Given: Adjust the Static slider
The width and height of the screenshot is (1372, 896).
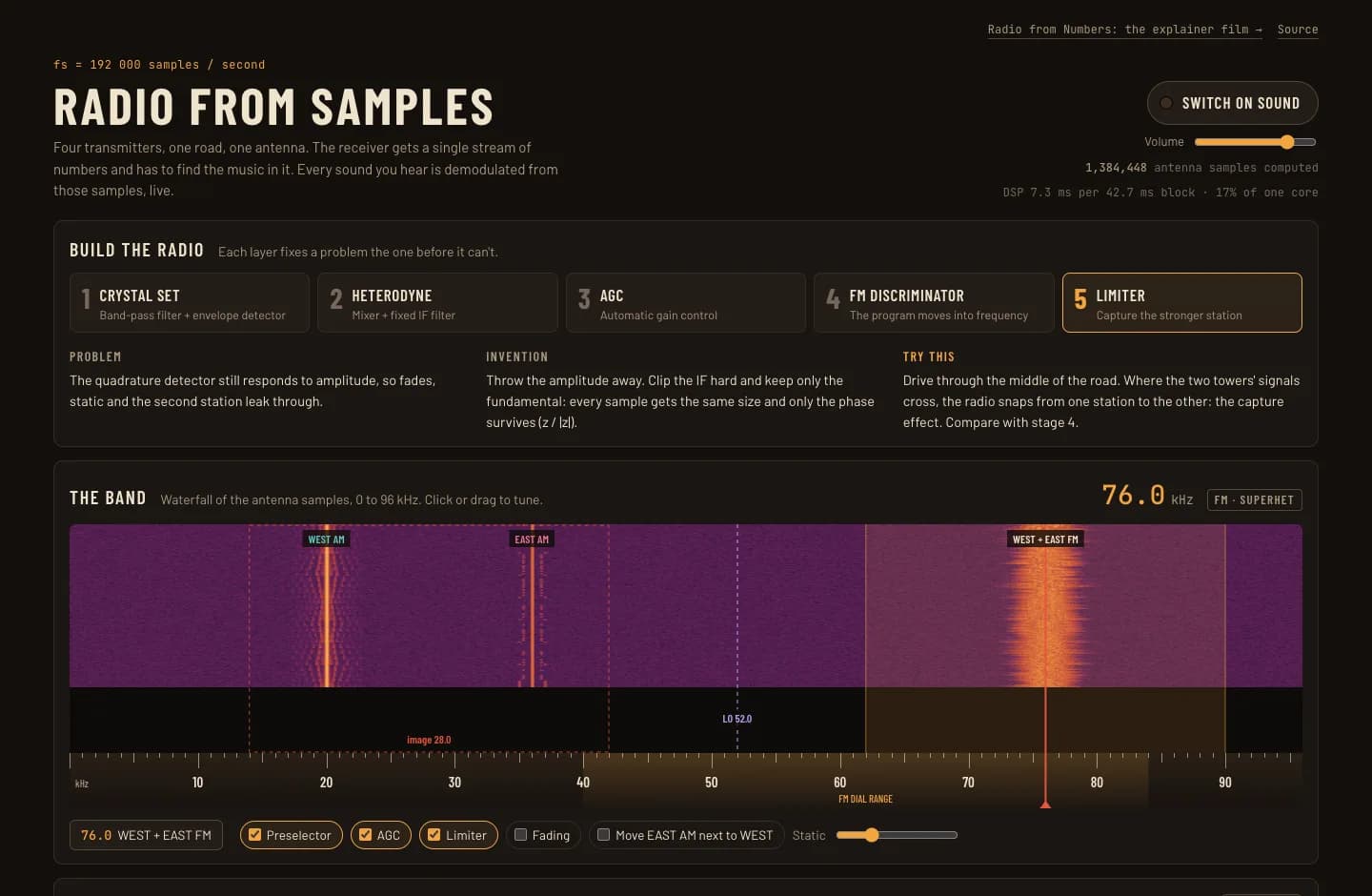Looking at the screenshot, I should click(x=897, y=835).
